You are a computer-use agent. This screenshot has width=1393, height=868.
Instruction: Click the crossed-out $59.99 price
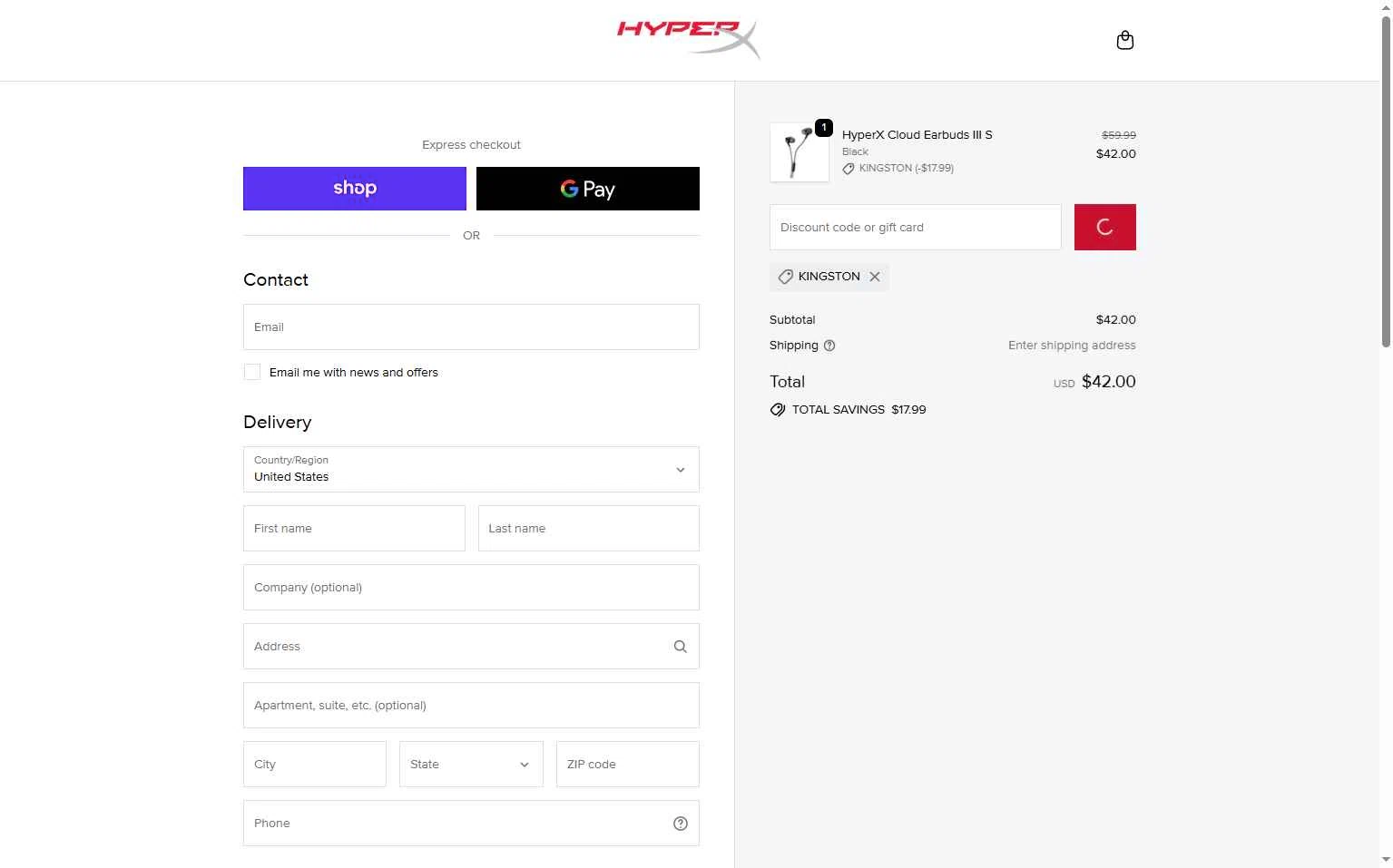click(1119, 135)
